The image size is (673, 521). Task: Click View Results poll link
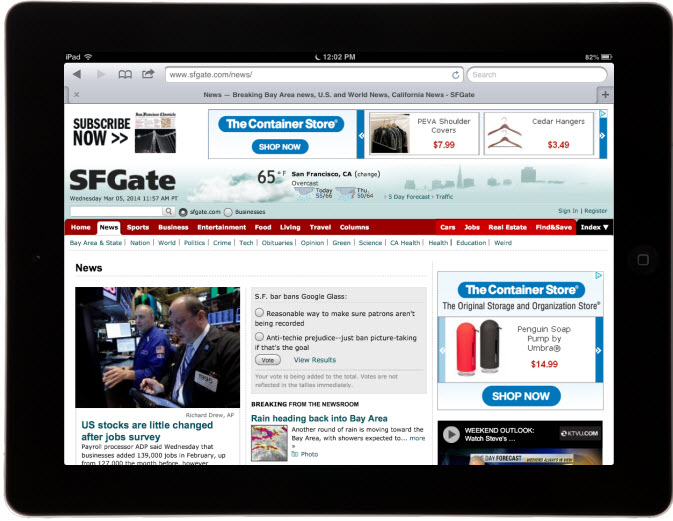tap(315, 360)
